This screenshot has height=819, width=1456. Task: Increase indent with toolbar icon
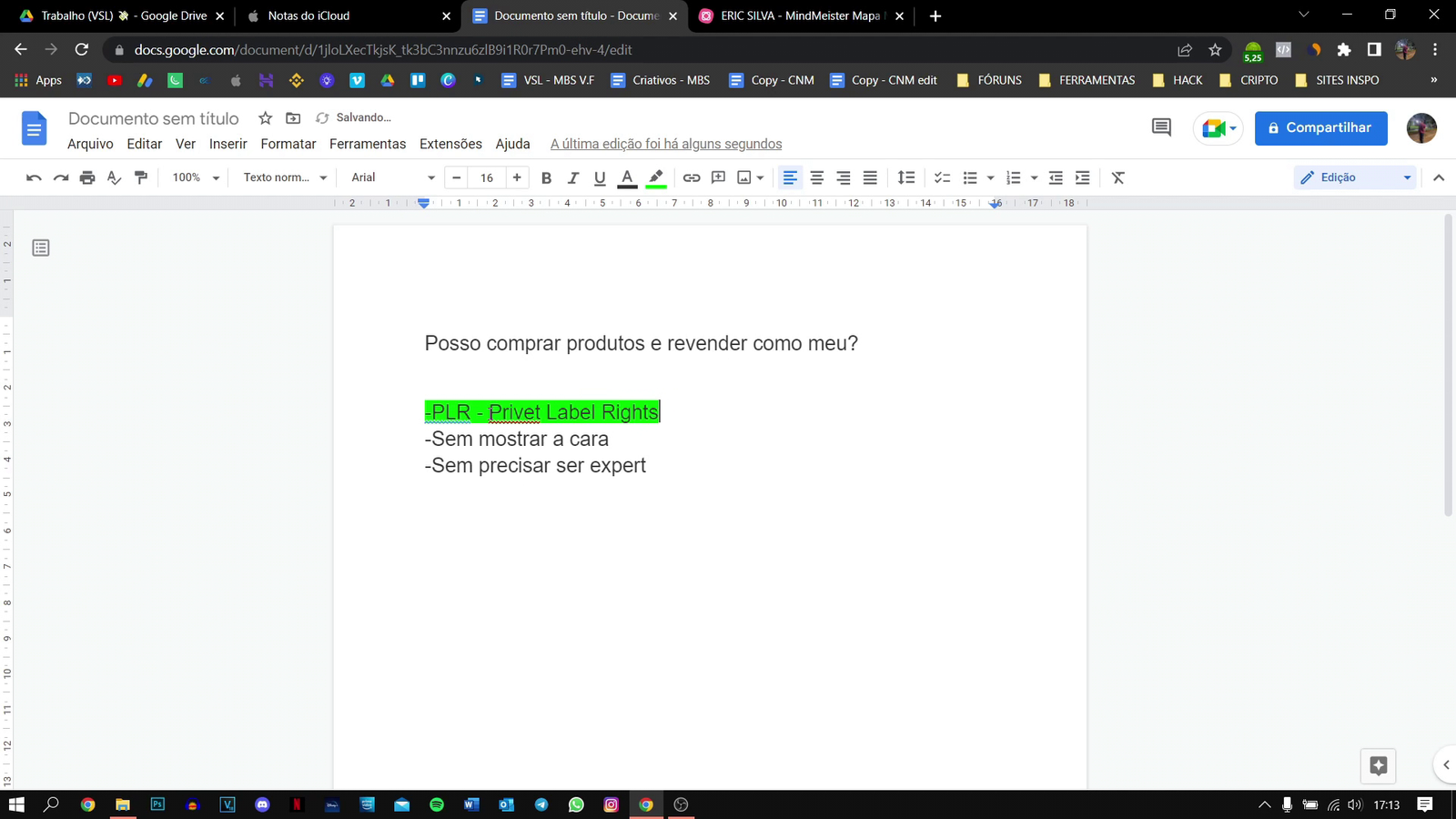click(1082, 177)
